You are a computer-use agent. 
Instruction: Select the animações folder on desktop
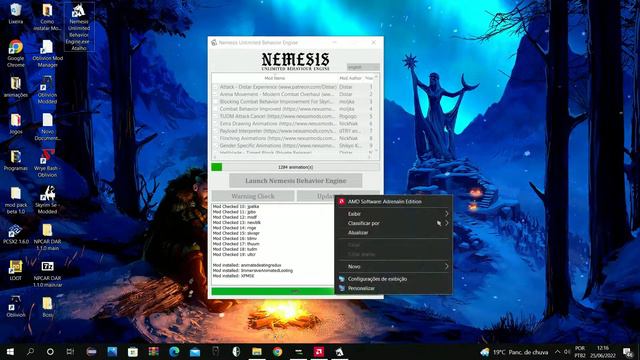click(x=16, y=87)
